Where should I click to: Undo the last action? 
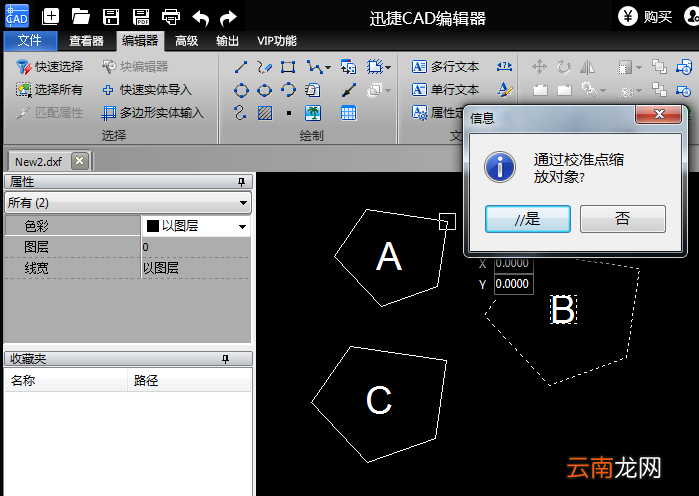[x=201, y=18]
